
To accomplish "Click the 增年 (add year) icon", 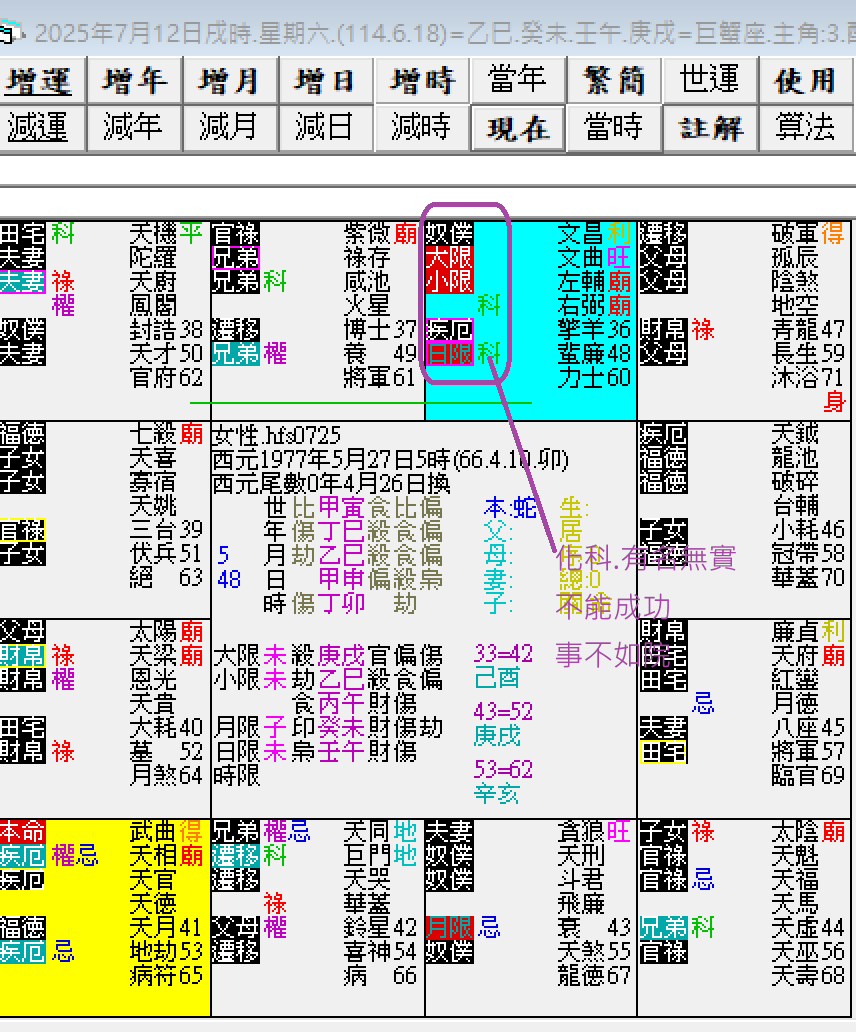I will click(134, 81).
